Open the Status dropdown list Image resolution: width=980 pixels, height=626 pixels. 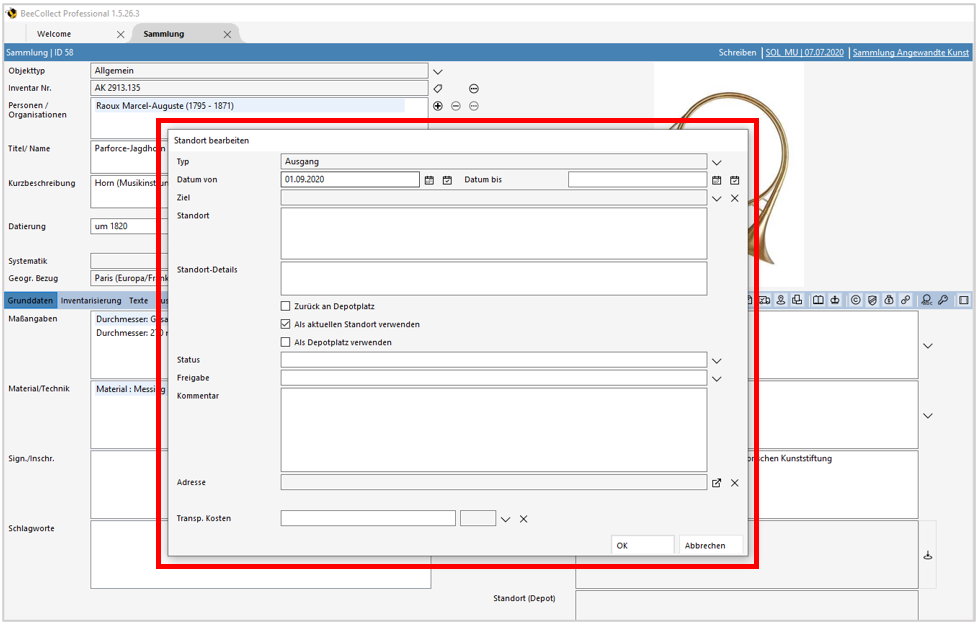(x=716, y=360)
